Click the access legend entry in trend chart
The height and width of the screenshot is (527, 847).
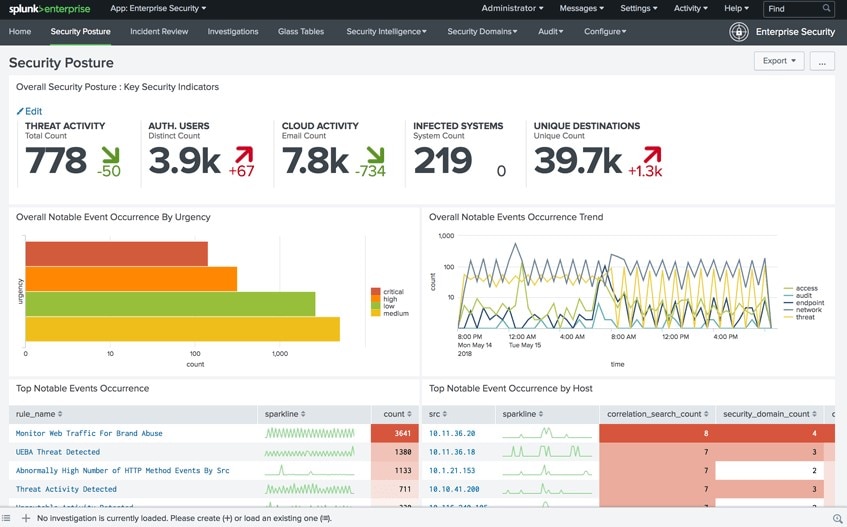point(801,288)
